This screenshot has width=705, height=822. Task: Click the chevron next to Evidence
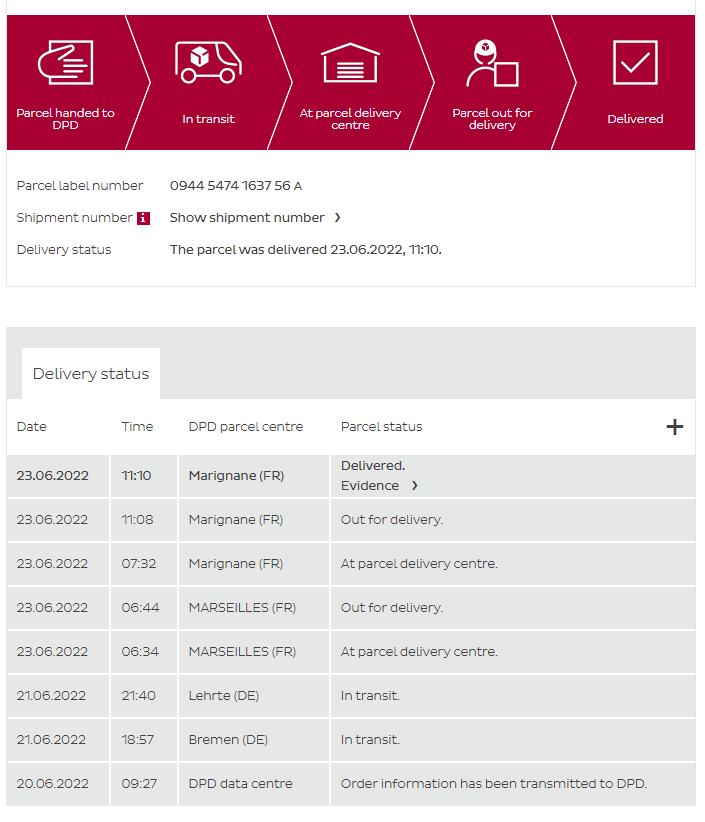tap(414, 486)
